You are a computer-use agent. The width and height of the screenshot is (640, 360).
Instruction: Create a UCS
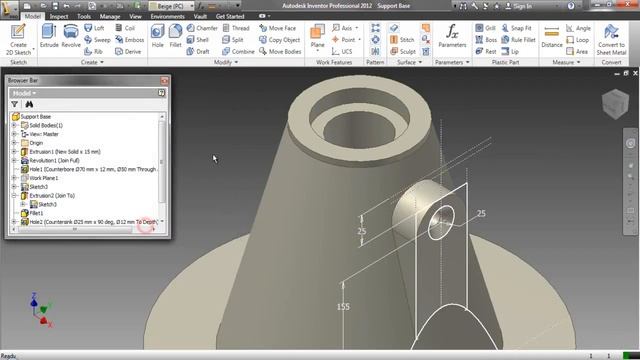[342, 52]
